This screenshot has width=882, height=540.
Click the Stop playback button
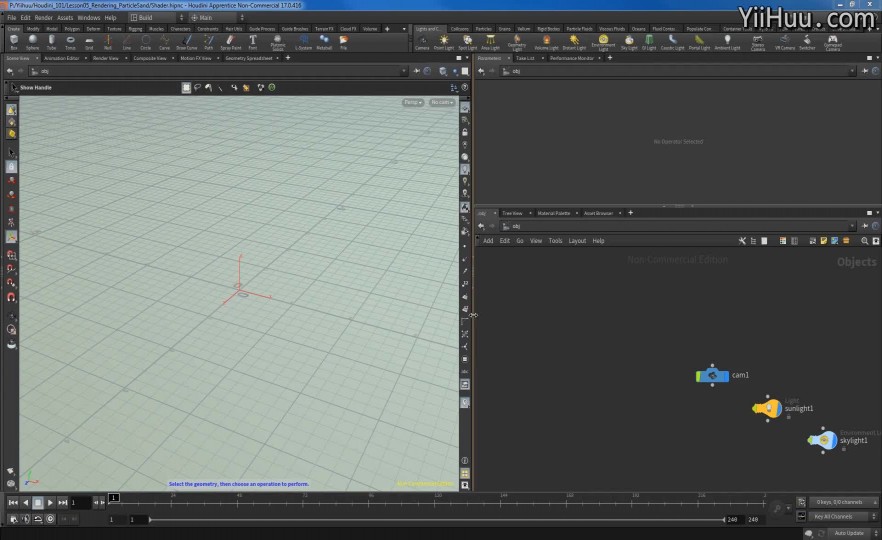coord(38,502)
